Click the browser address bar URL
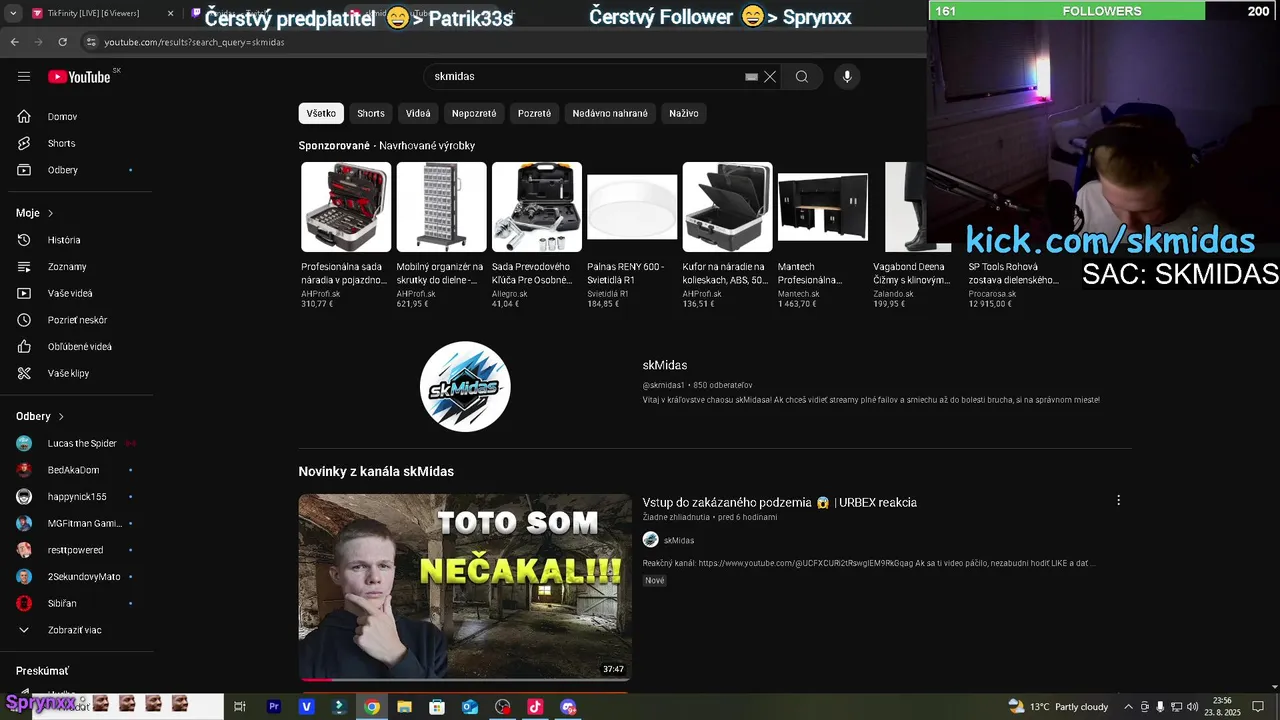 click(x=195, y=42)
